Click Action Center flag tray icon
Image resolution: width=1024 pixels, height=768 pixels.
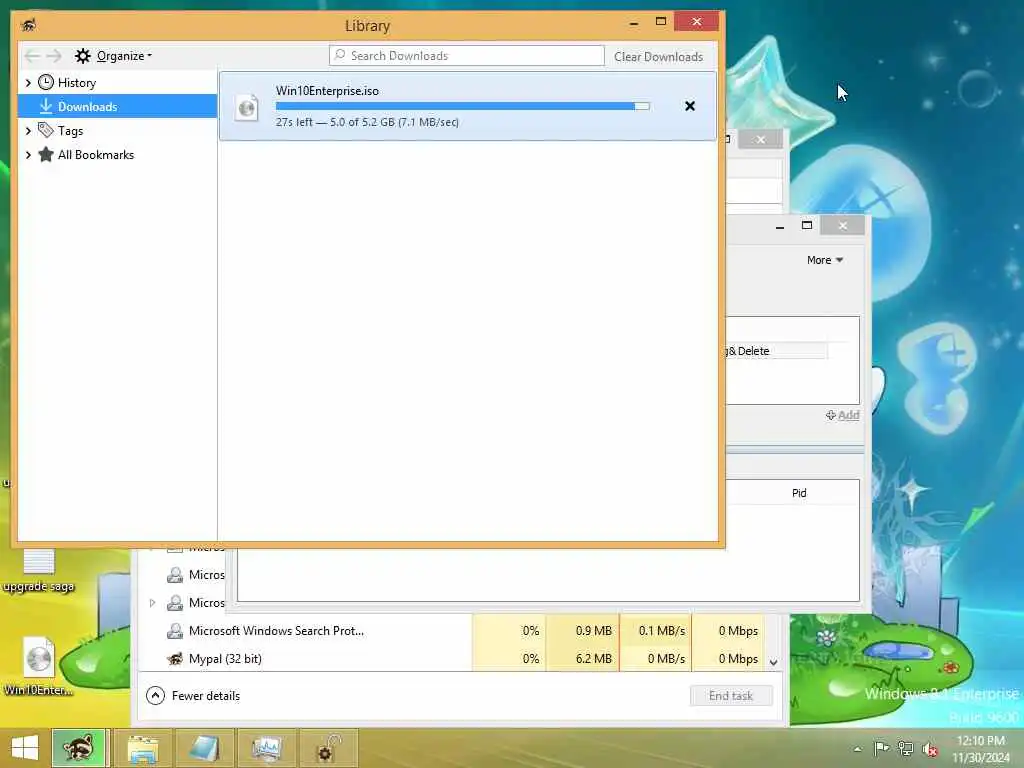(881, 748)
